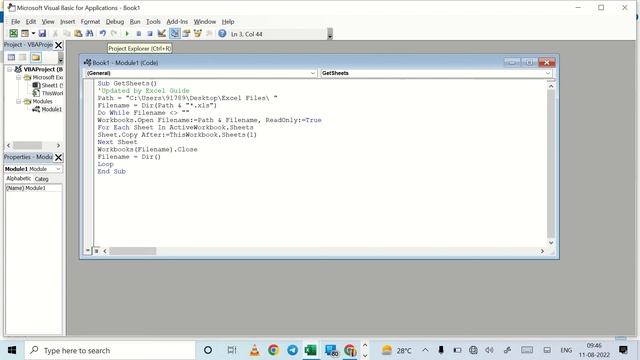Click the Reset (stop) toolbar icon

(150, 33)
